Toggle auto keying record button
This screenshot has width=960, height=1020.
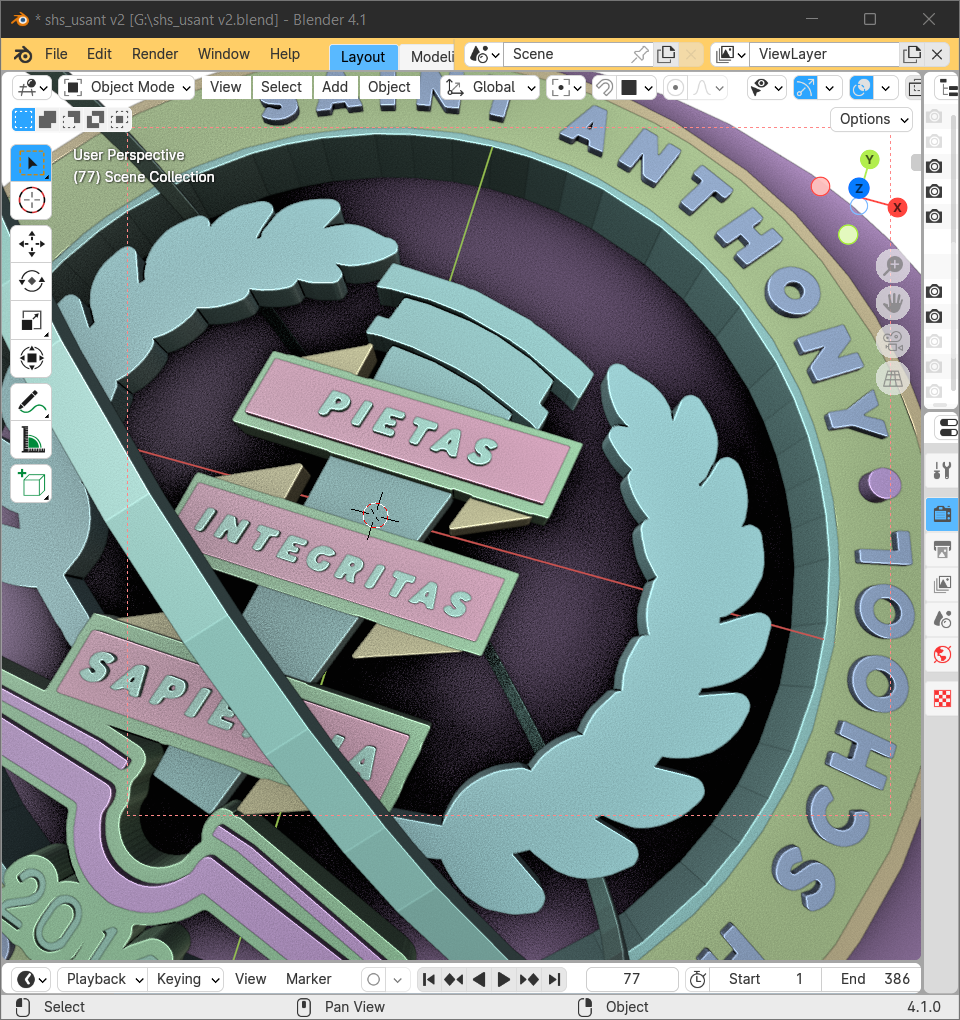point(373,979)
